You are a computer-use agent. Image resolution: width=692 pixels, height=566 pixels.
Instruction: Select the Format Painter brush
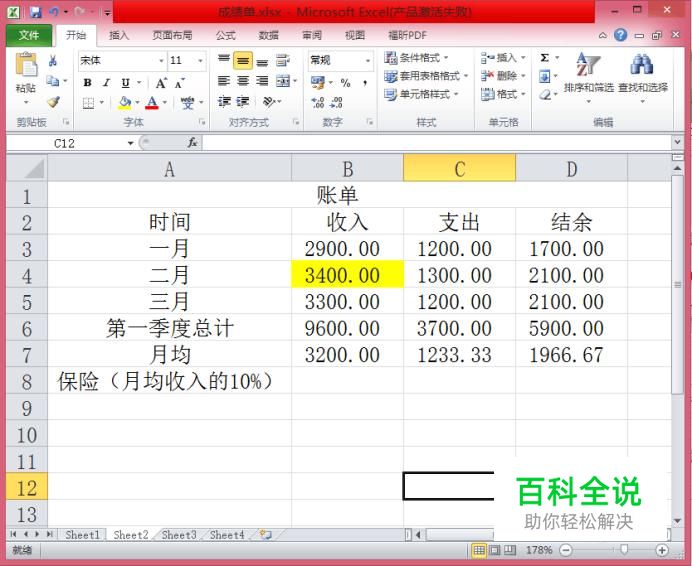click(x=53, y=102)
